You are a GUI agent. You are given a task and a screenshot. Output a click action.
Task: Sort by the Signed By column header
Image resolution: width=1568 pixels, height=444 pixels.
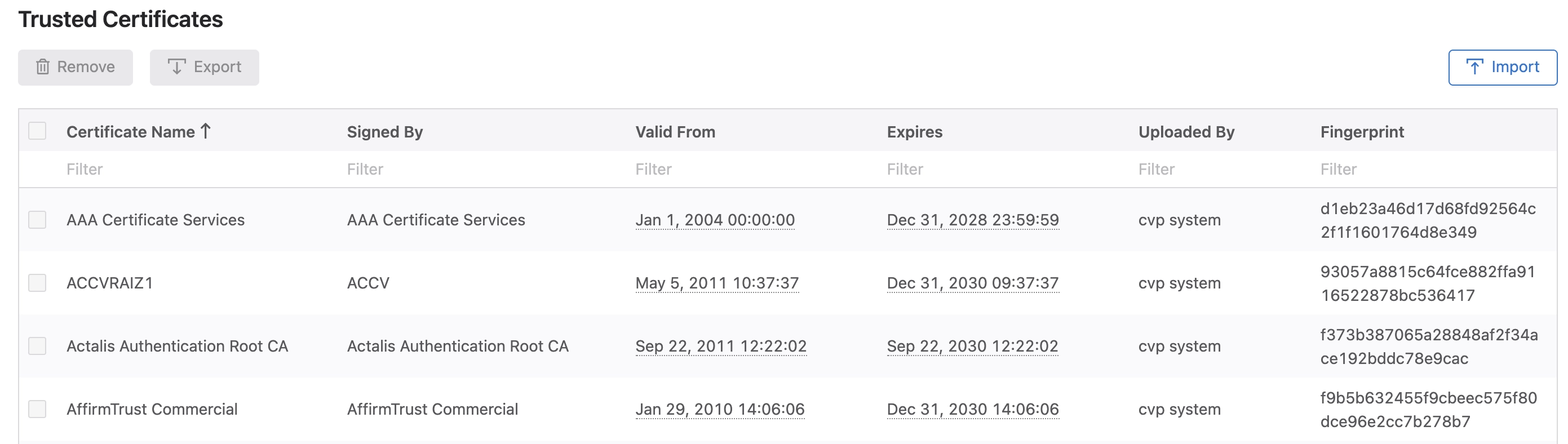click(x=385, y=132)
